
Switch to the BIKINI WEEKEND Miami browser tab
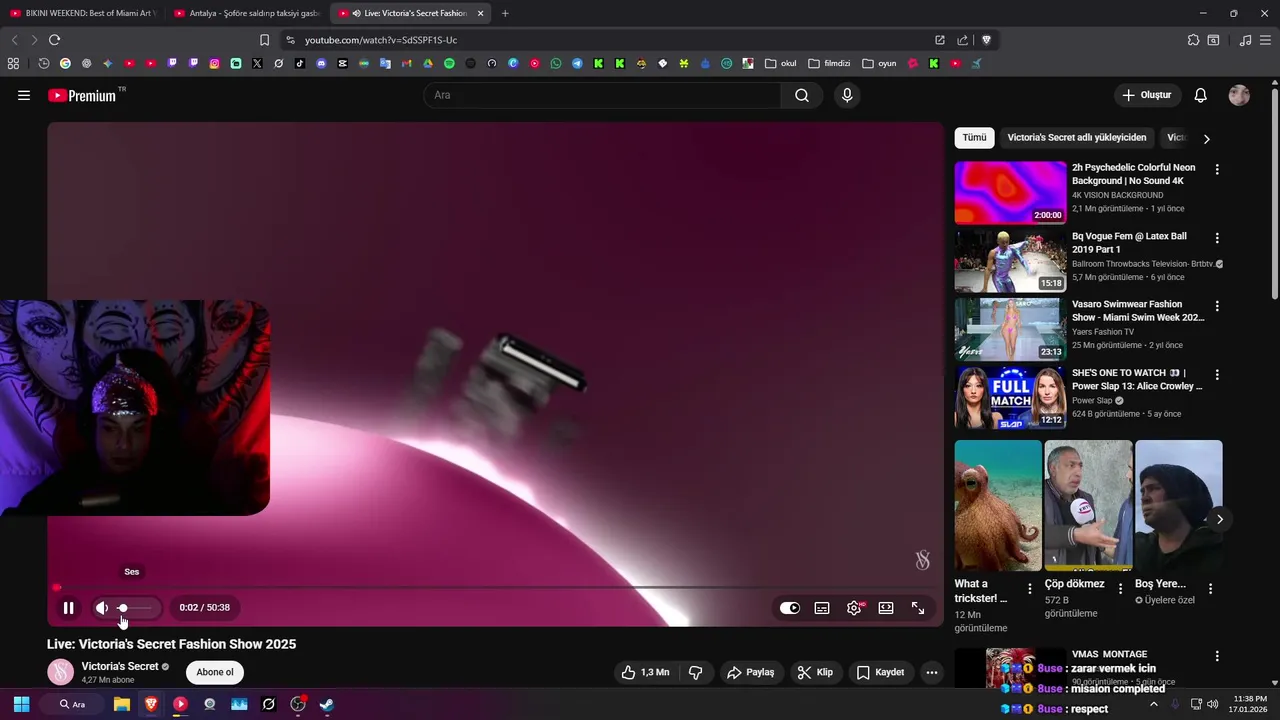(83, 13)
